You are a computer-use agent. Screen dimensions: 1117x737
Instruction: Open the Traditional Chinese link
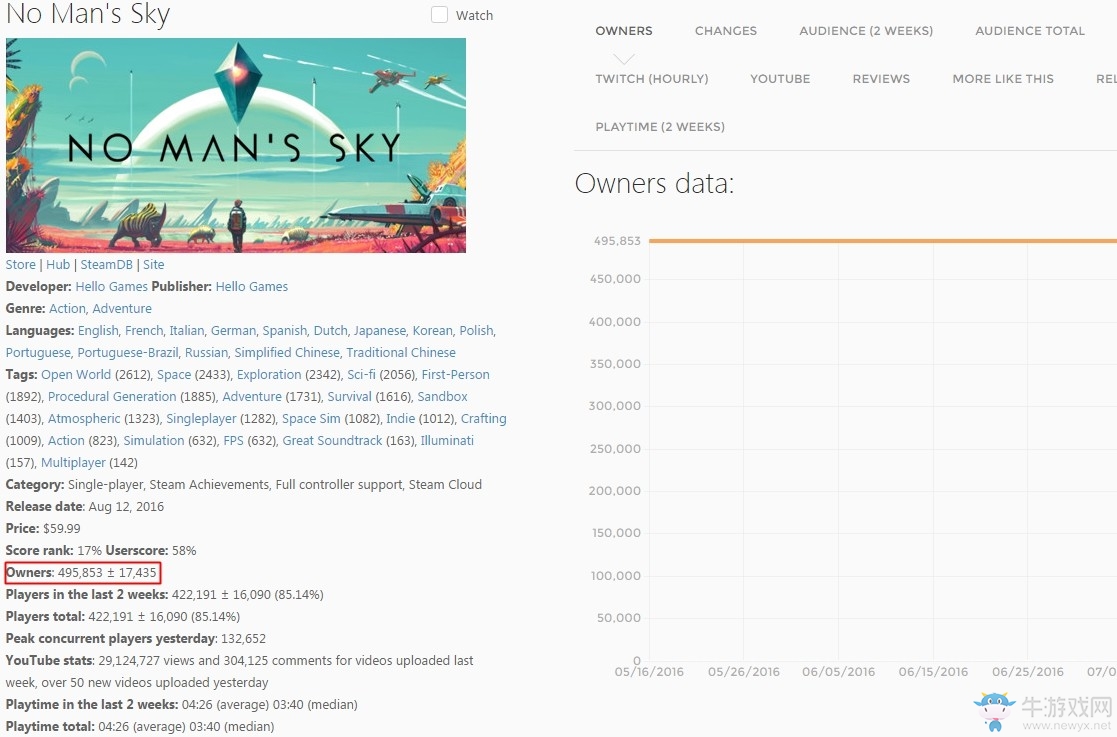click(x=401, y=353)
